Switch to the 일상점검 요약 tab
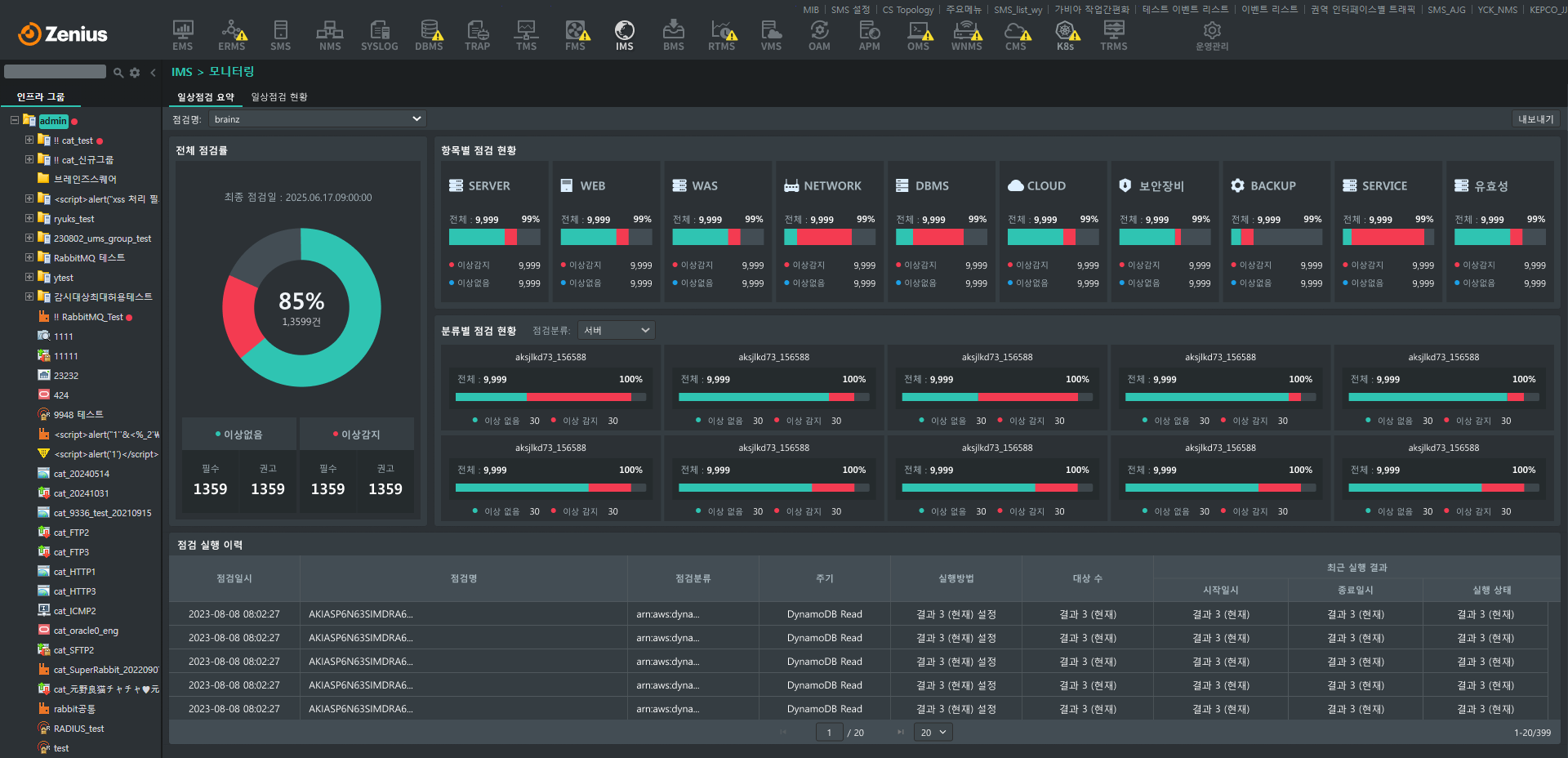 point(206,97)
